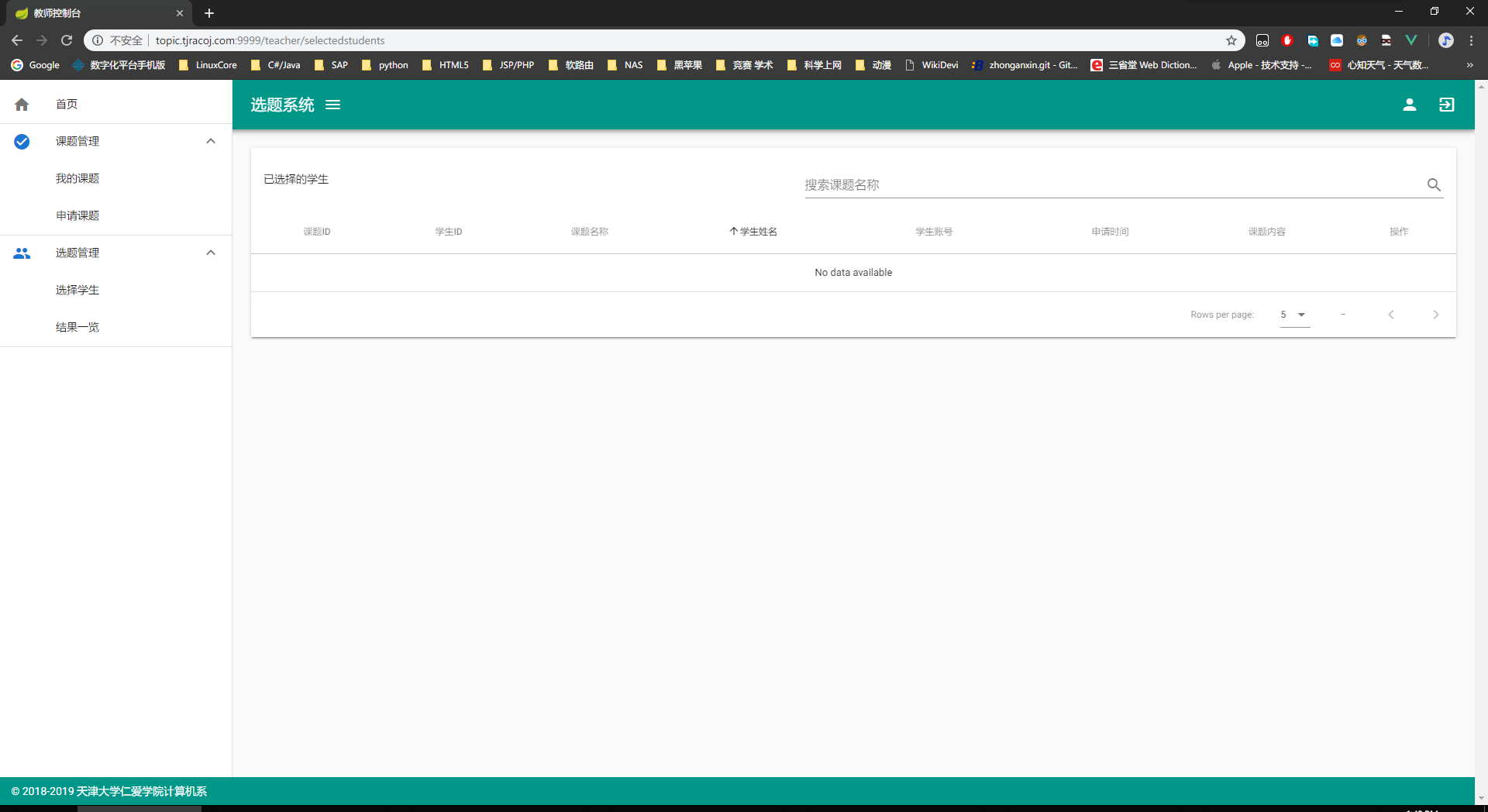The width and height of the screenshot is (1488, 812).
Task: Open the Rows per page dropdown
Action: tap(1294, 315)
